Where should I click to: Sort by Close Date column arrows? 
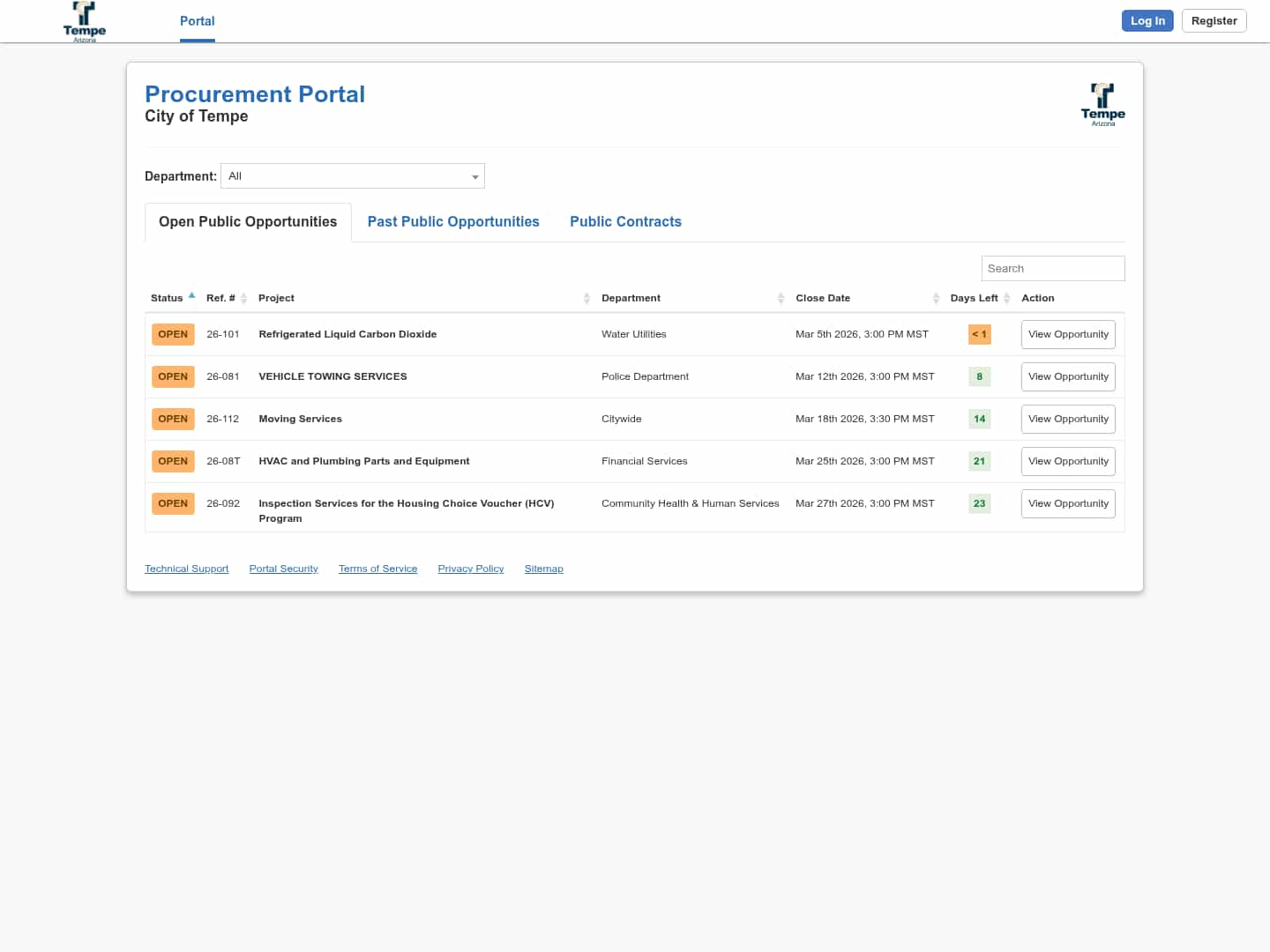[x=936, y=299]
